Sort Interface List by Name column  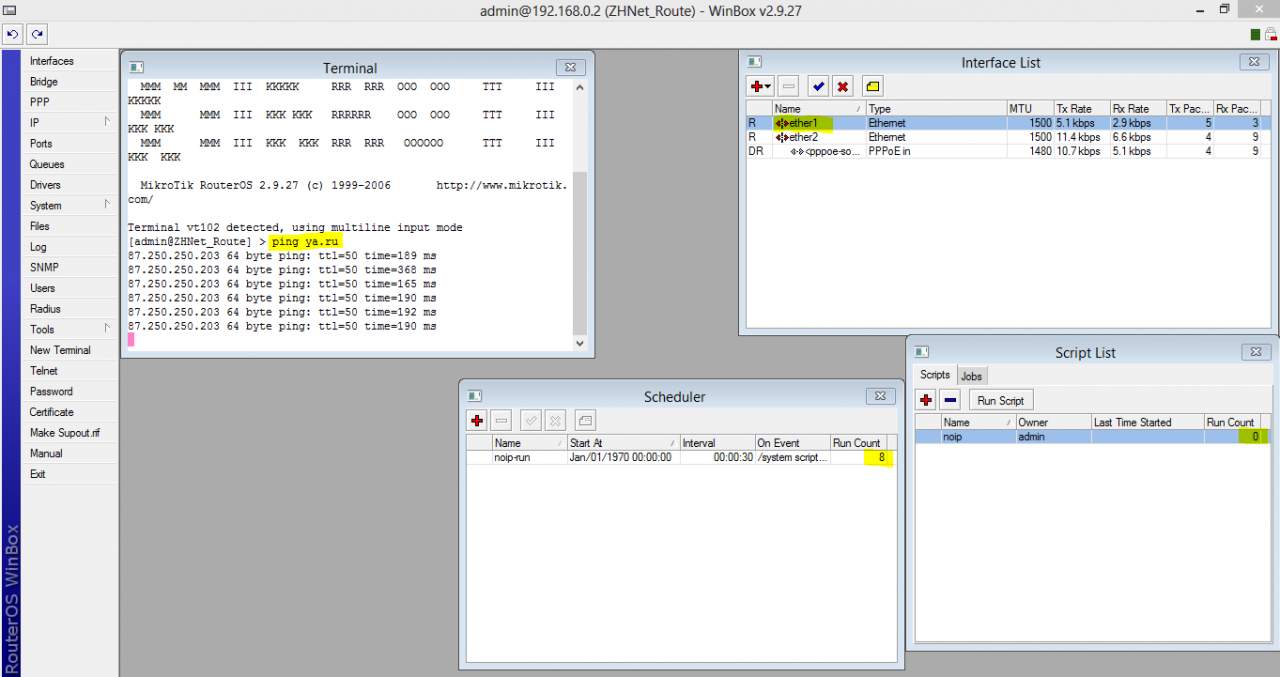click(x=818, y=108)
